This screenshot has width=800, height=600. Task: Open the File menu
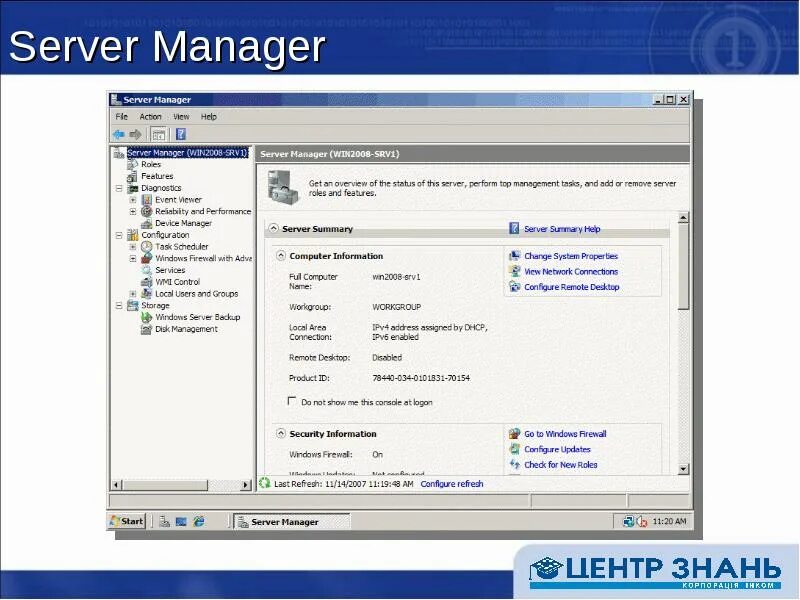pyautogui.click(x=121, y=117)
